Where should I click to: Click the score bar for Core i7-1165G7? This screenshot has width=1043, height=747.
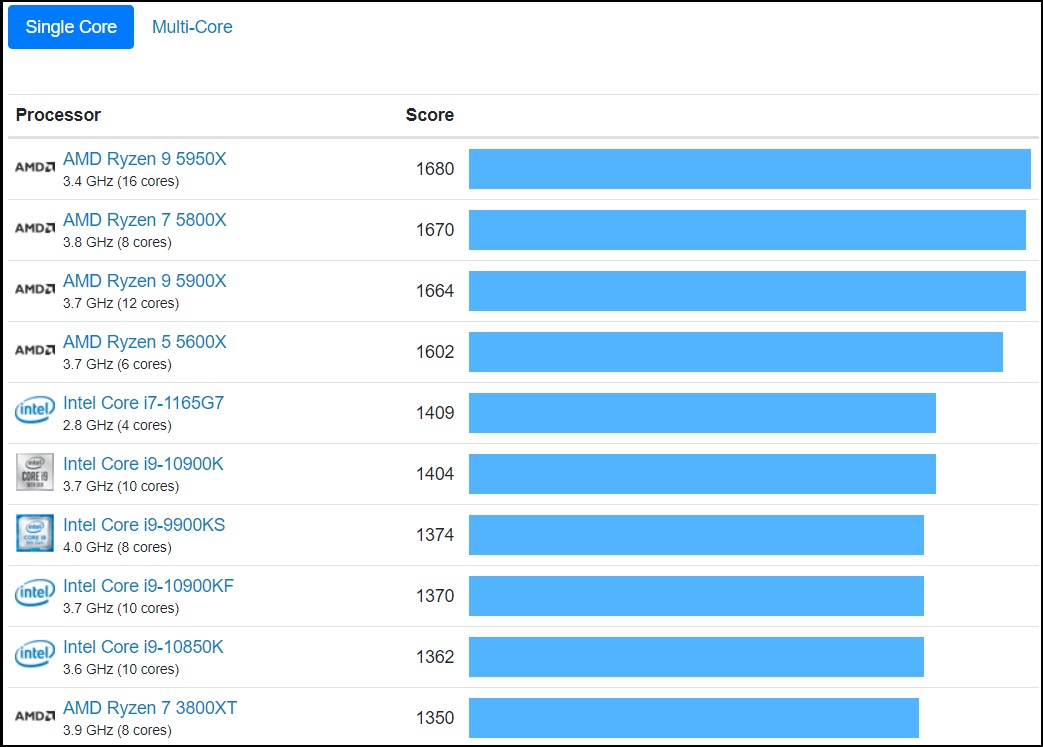coord(702,413)
